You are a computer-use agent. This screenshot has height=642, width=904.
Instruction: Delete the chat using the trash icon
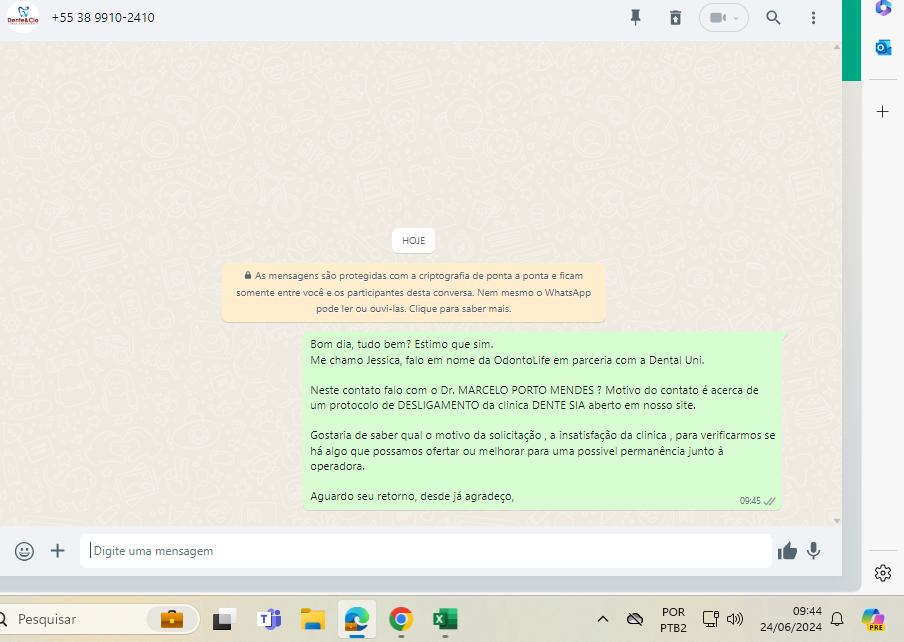click(x=675, y=18)
